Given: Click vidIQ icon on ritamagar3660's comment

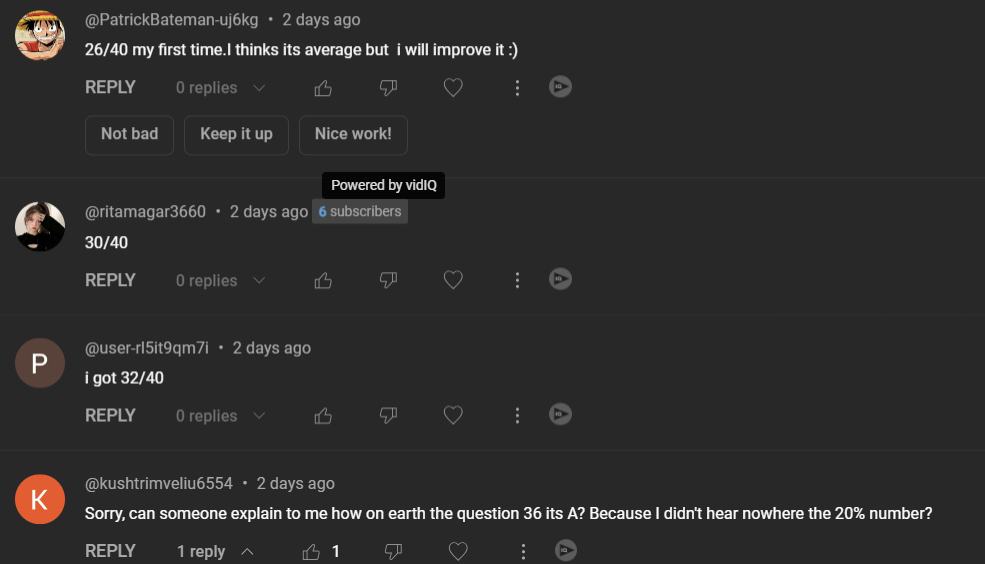Looking at the screenshot, I should tap(561, 280).
